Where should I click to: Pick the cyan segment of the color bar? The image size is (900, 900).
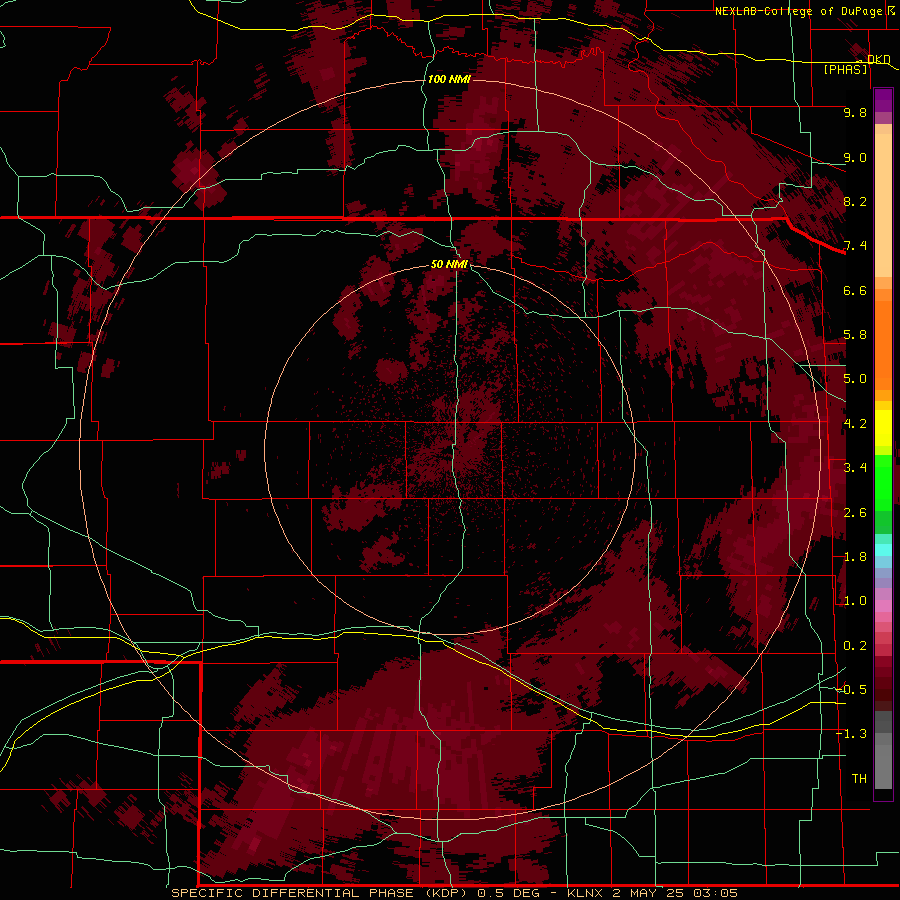pyautogui.click(x=883, y=550)
